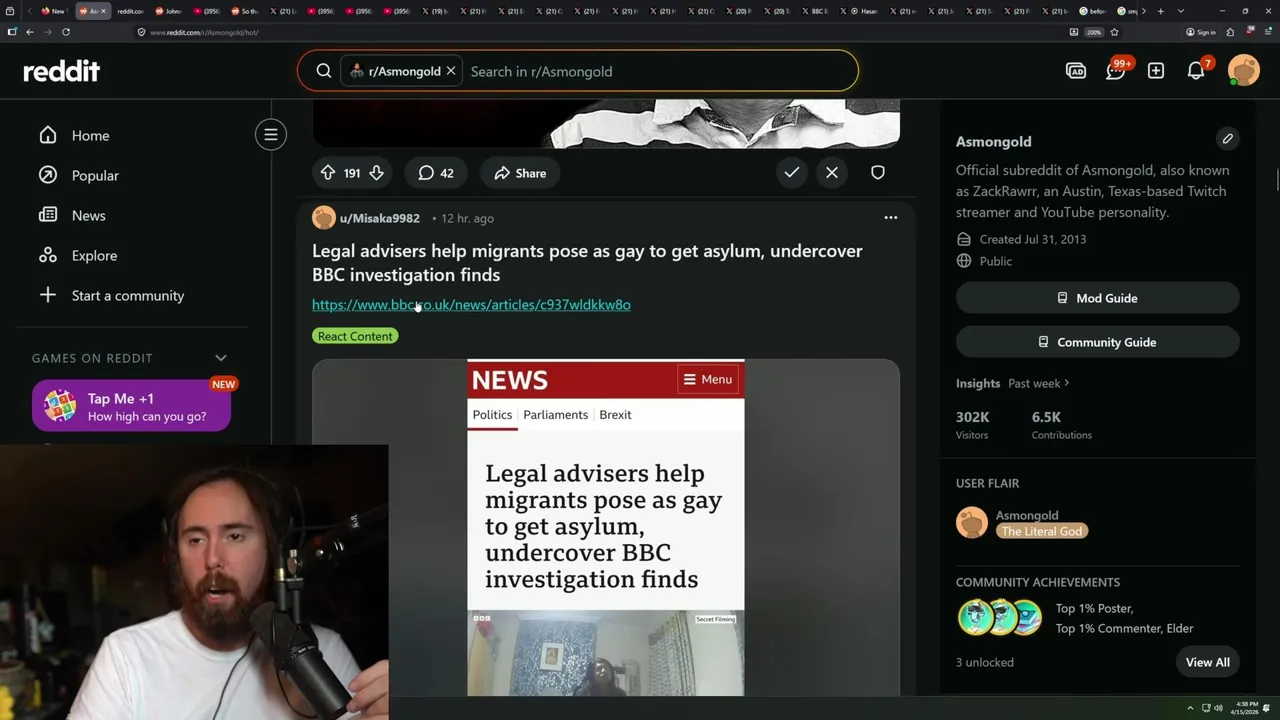Open the Community Guide button
The image size is (1280, 720).
pyautogui.click(x=1097, y=342)
